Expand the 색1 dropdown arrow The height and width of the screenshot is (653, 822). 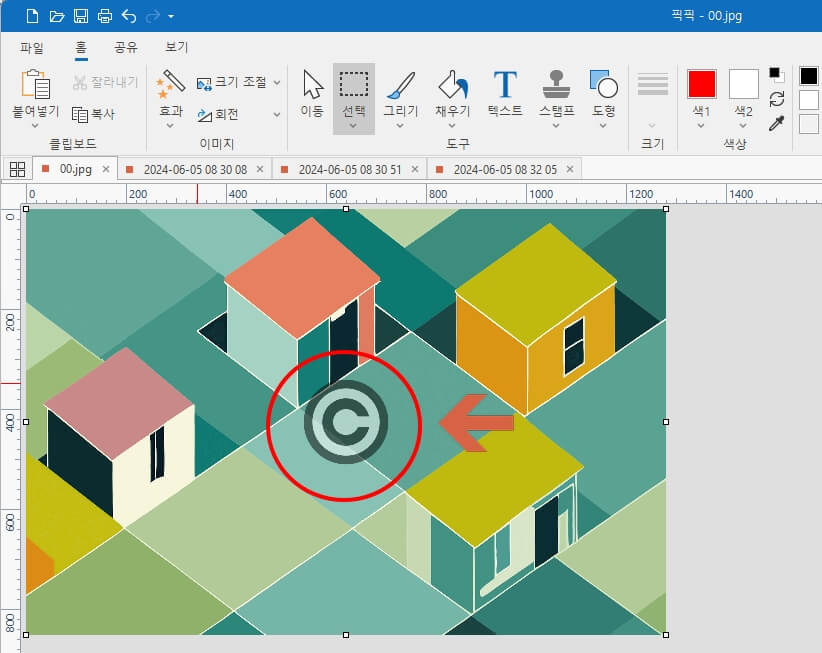point(701,126)
